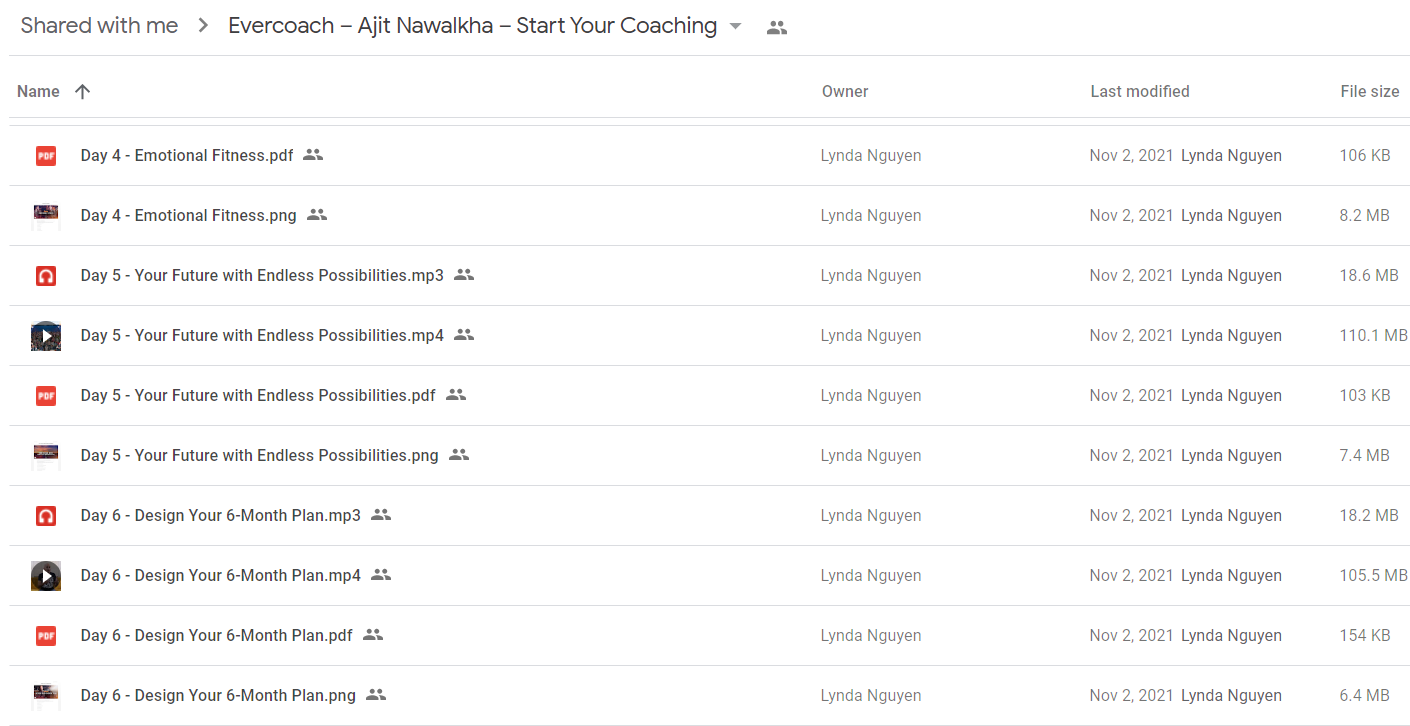
Task: Click audio icon of Day 6 6-Month Plan.mp3
Action: click(46, 515)
